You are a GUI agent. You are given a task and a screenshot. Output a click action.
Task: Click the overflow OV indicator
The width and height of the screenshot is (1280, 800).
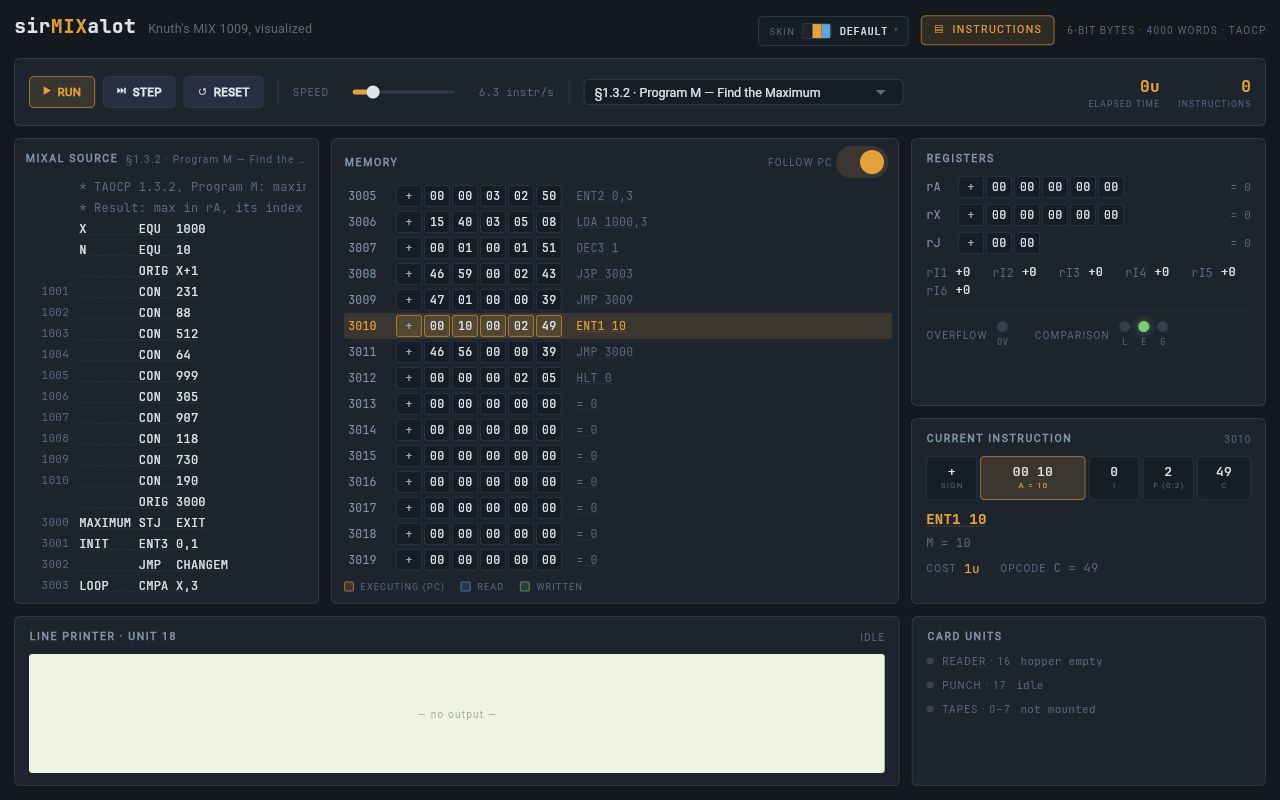pos(1002,327)
